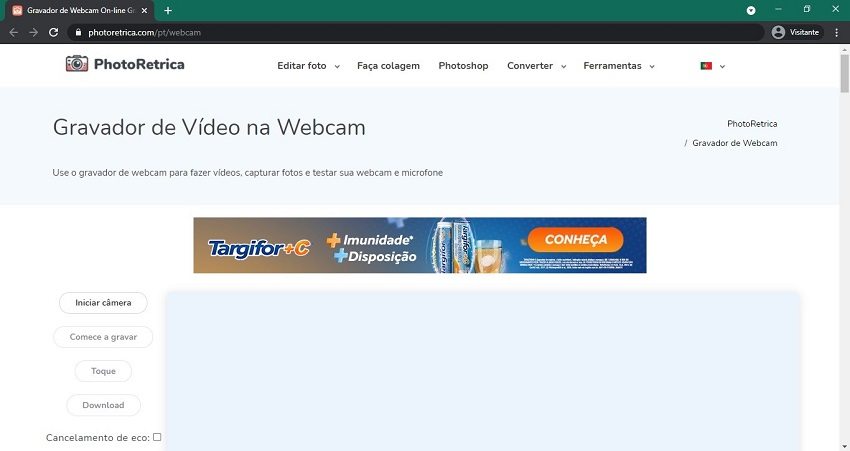Viewport: 850px width, 451px height.
Task: Click the 'Use o gravador de webcam' description text
Action: 248,172
